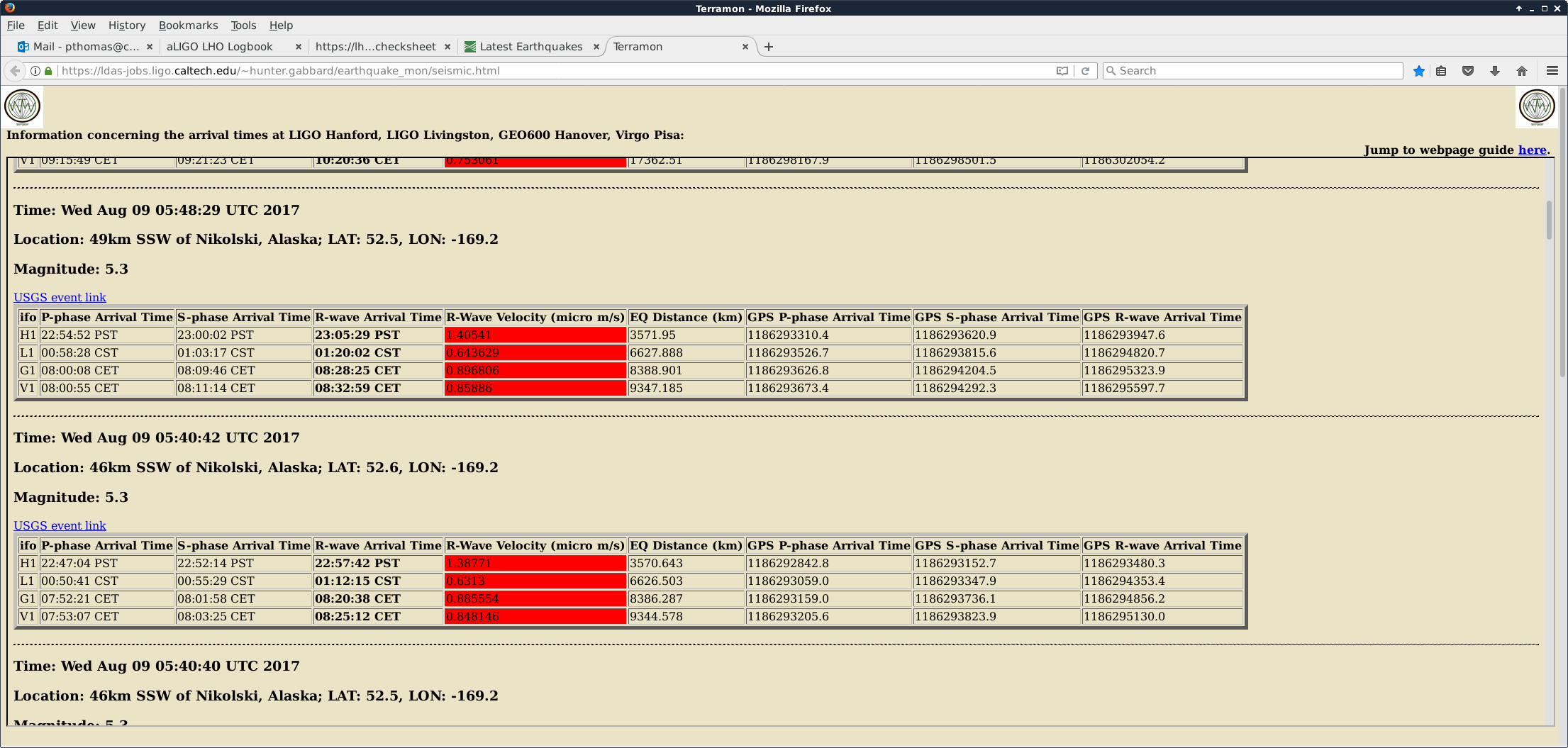Open the Edit menu
Screen dimensions: 1568x748
(x=48, y=26)
